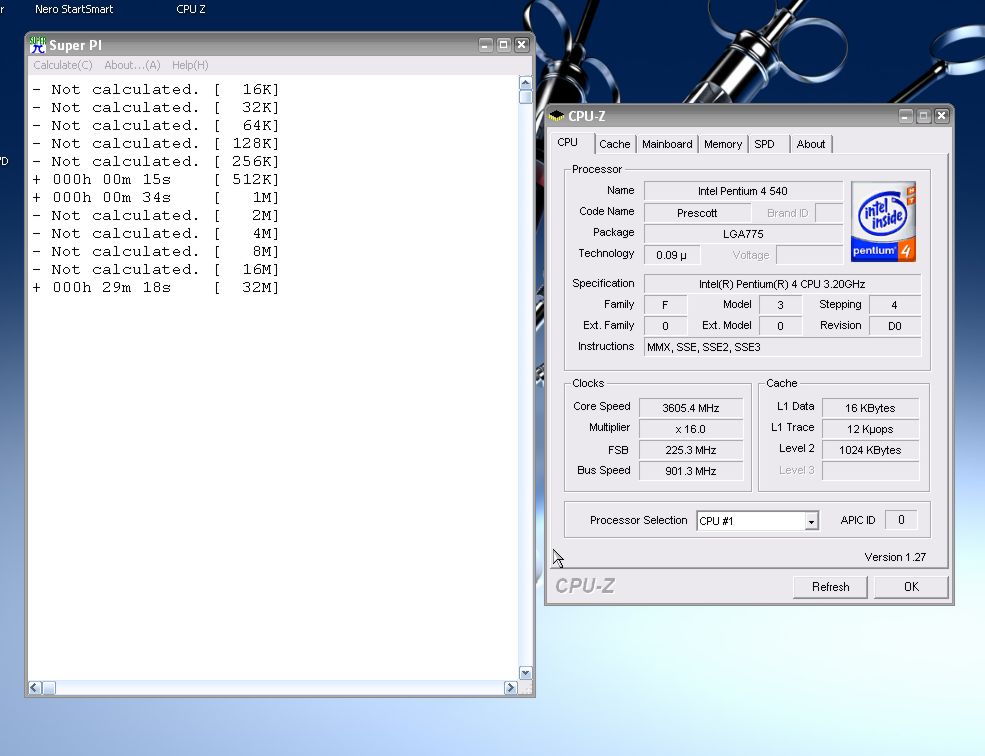Click the Core Speed value '3605.4 MHz'

pyautogui.click(x=690, y=408)
